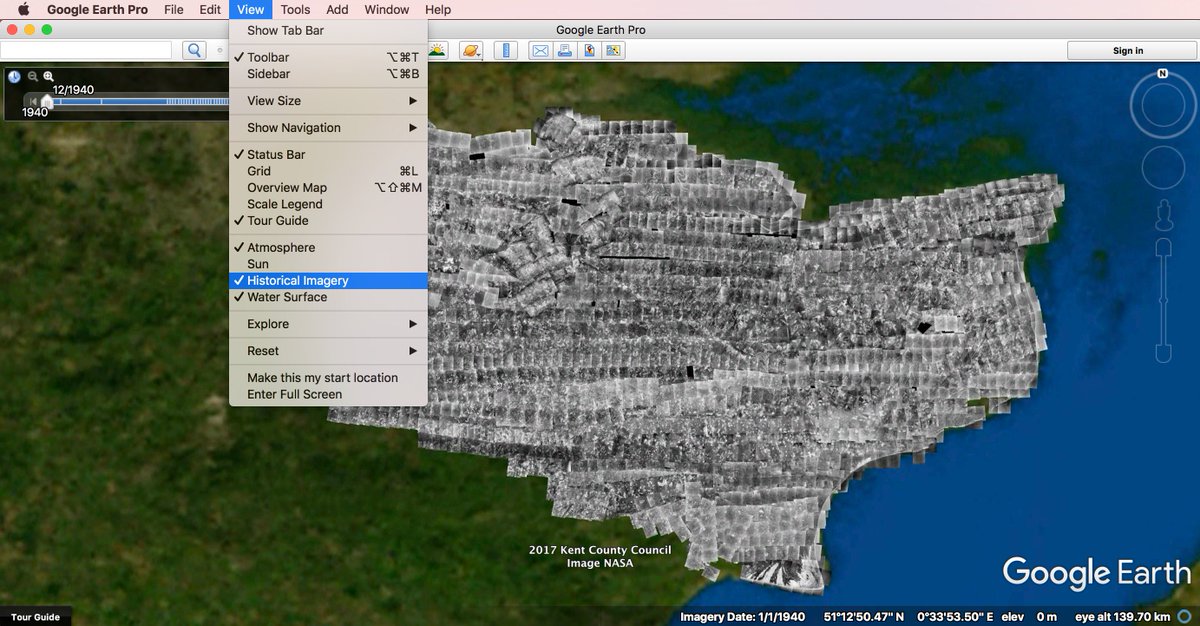The height and width of the screenshot is (626, 1200).
Task: Click the 12/1940 date label
Action: (73, 89)
